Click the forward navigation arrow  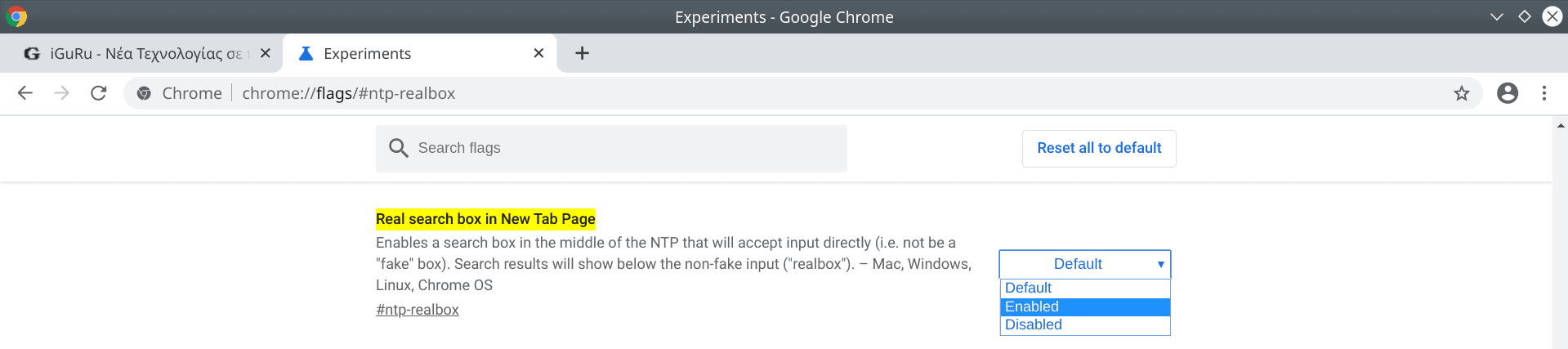[x=62, y=93]
